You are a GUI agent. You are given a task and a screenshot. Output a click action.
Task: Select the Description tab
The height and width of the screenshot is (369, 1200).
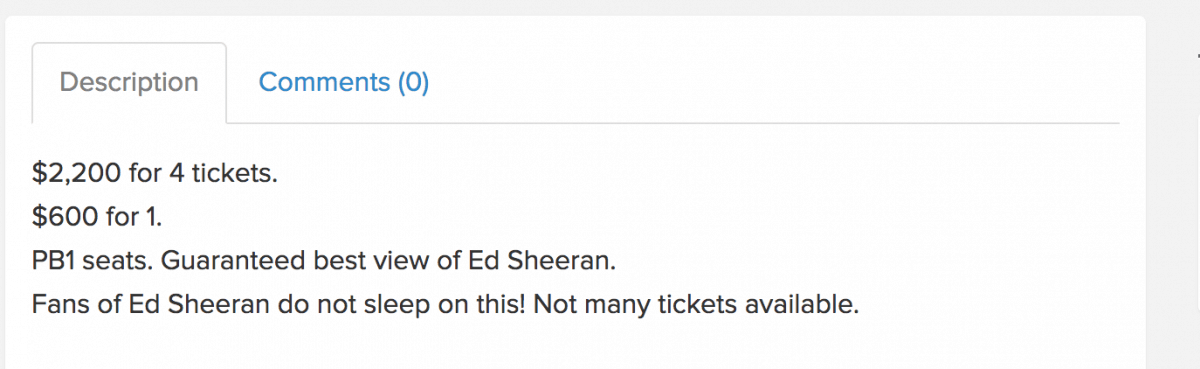click(x=129, y=82)
